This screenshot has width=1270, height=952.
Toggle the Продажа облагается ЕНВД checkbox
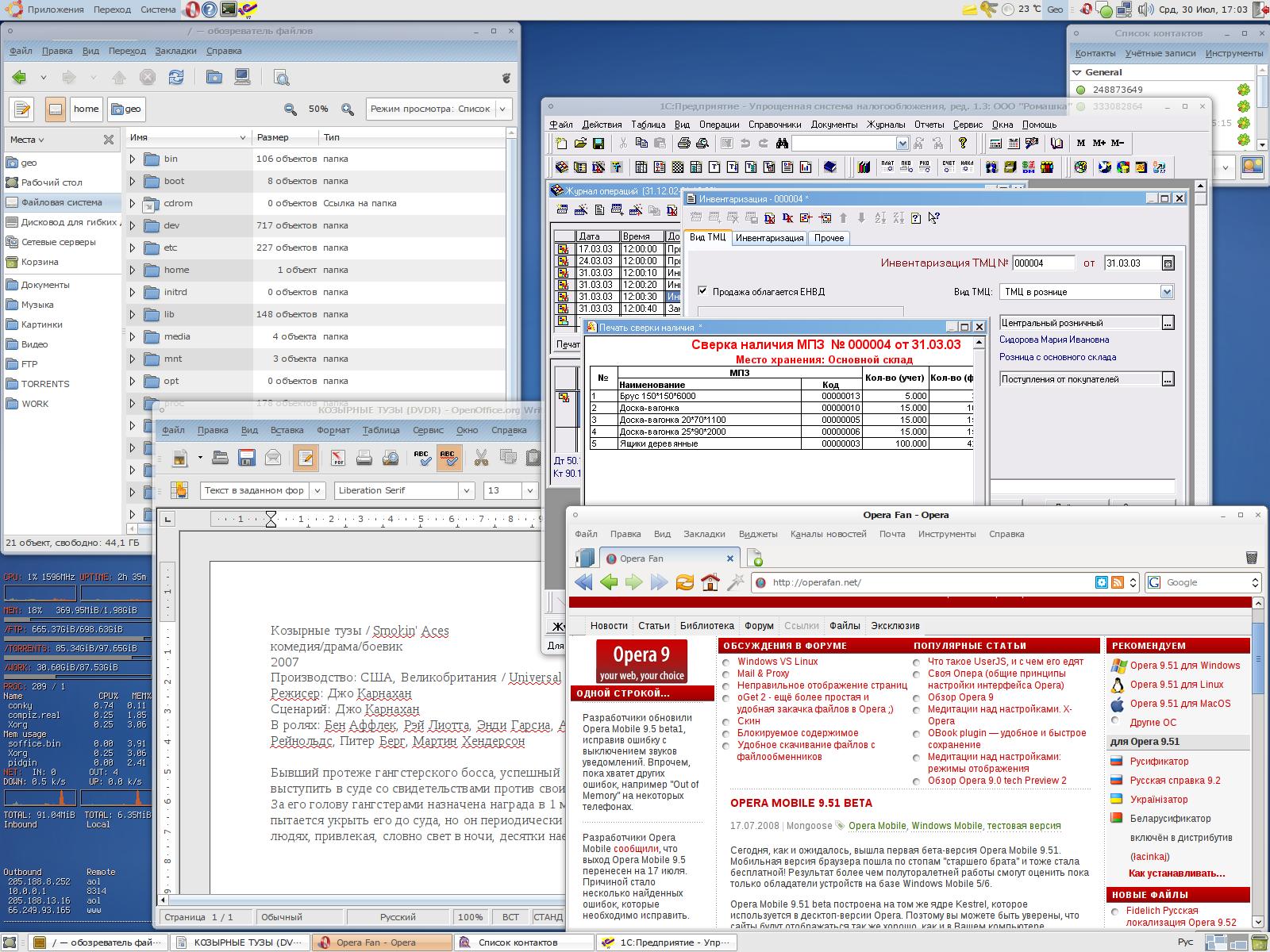pos(702,291)
